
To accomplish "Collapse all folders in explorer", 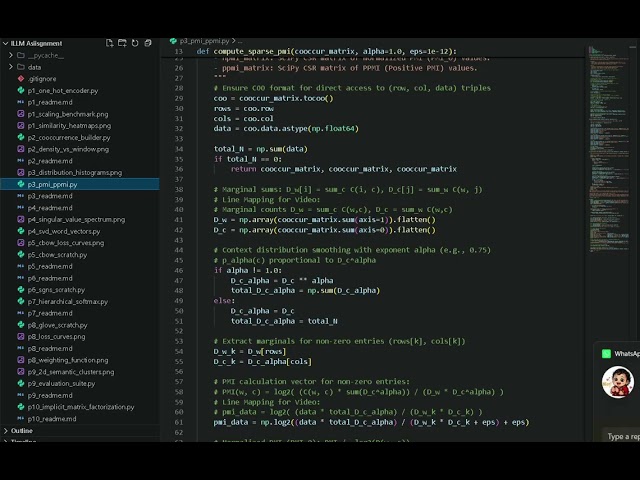I will click(x=148, y=43).
